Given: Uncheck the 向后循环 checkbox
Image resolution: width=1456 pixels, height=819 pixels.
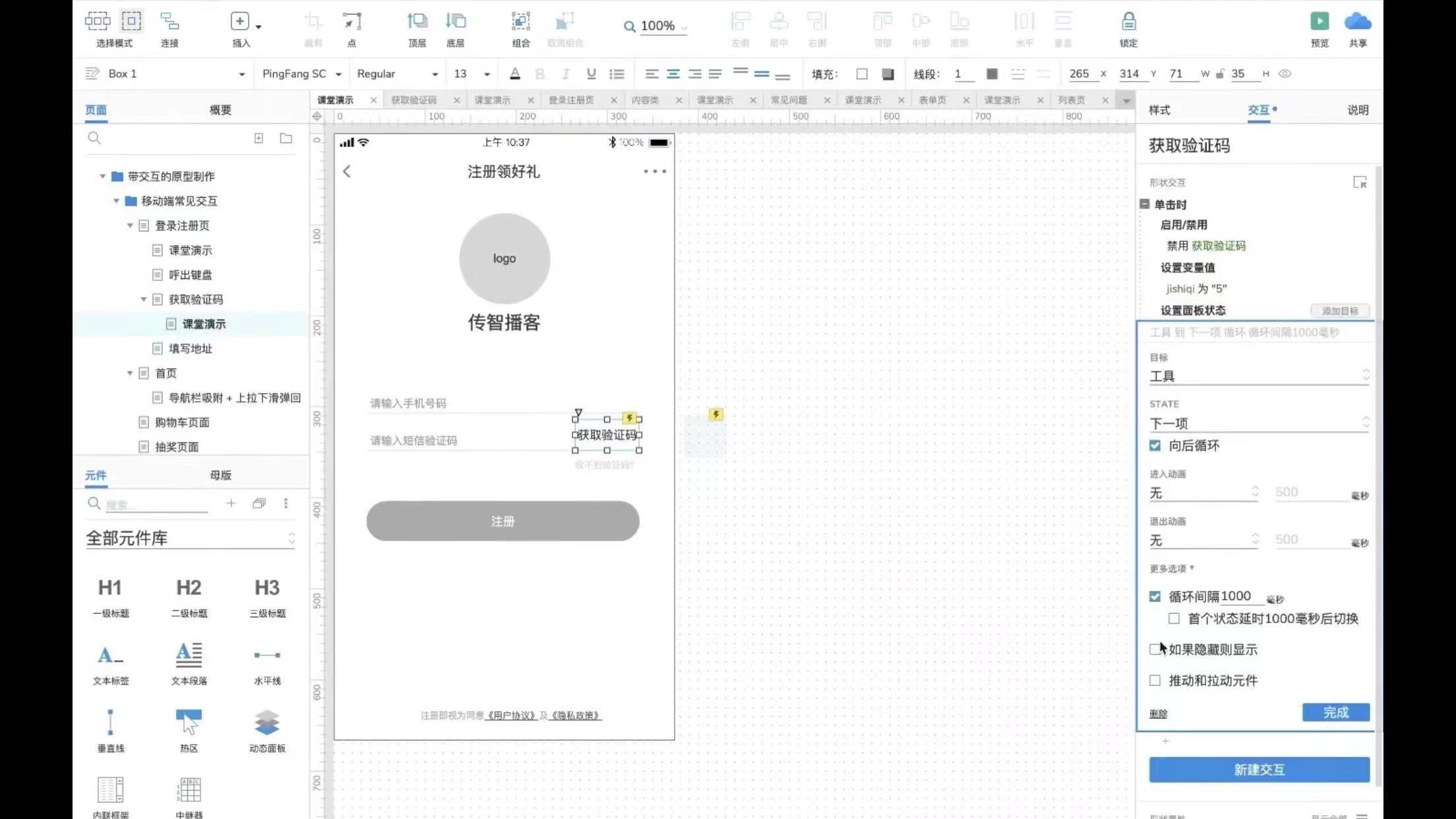Looking at the screenshot, I should 1155,446.
